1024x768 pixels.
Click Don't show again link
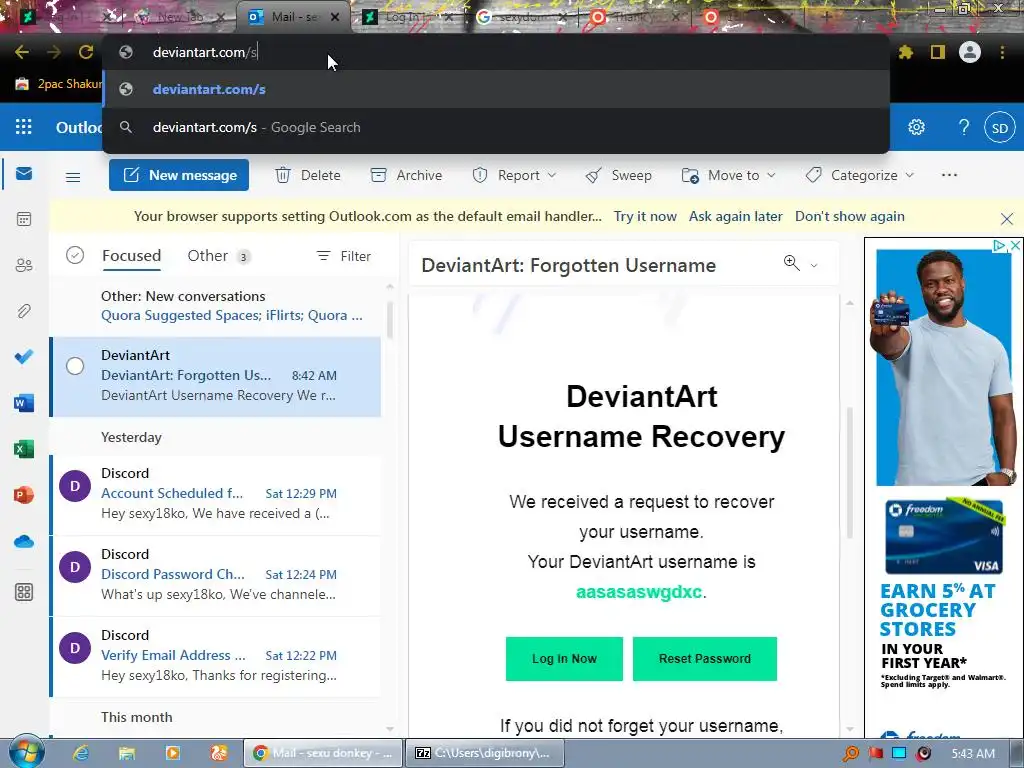tap(850, 216)
